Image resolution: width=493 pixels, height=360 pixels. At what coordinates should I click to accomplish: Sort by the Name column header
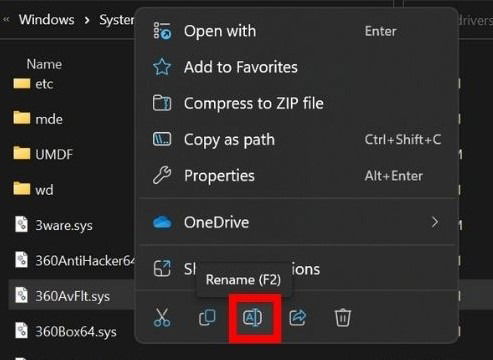[x=44, y=64]
